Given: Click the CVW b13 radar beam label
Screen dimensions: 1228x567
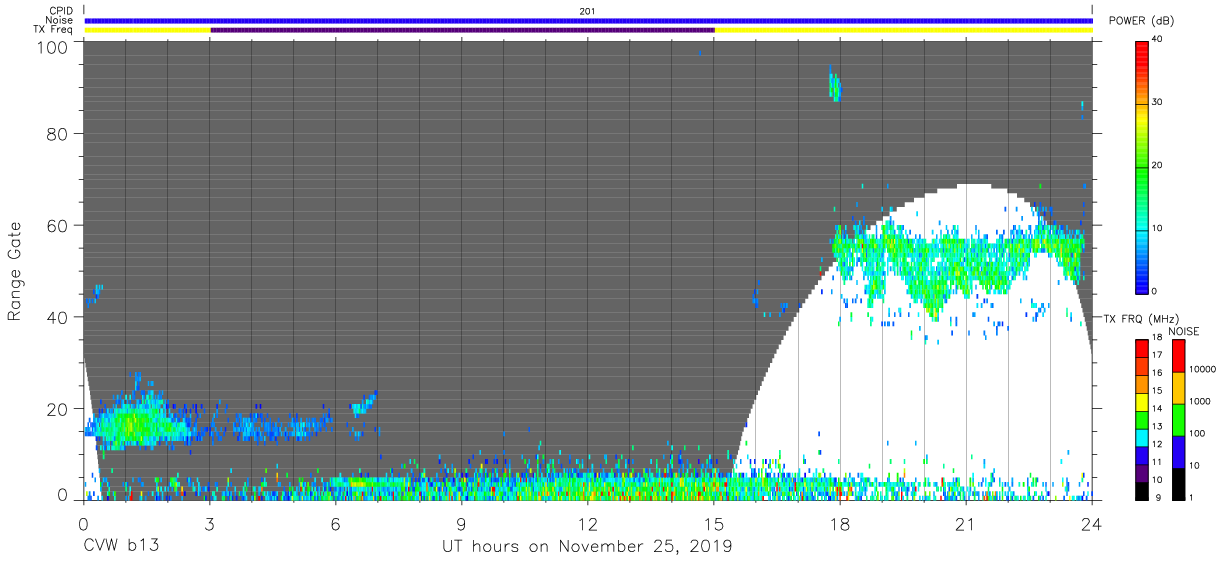Looking at the screenshot, I should (121, 547).
